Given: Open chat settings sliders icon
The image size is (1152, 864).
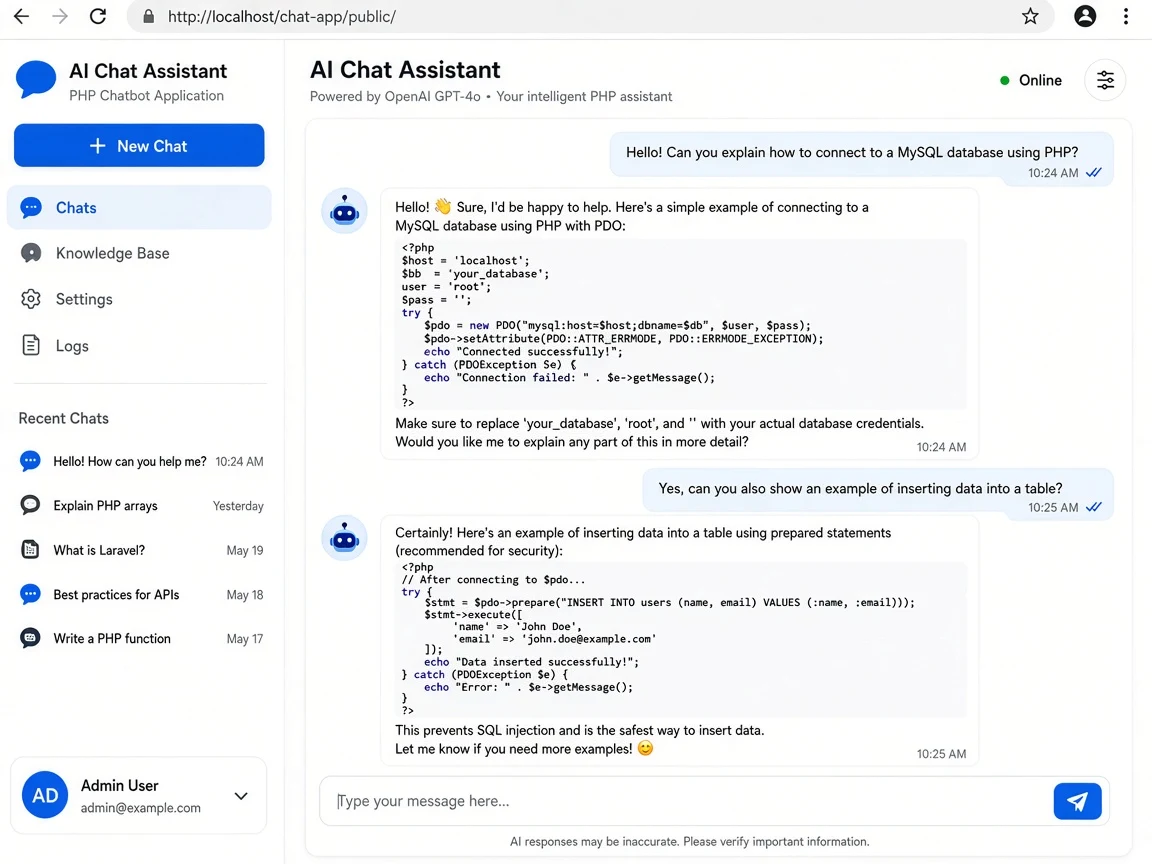Looking at the screenshot, I should pos(1105,80).
